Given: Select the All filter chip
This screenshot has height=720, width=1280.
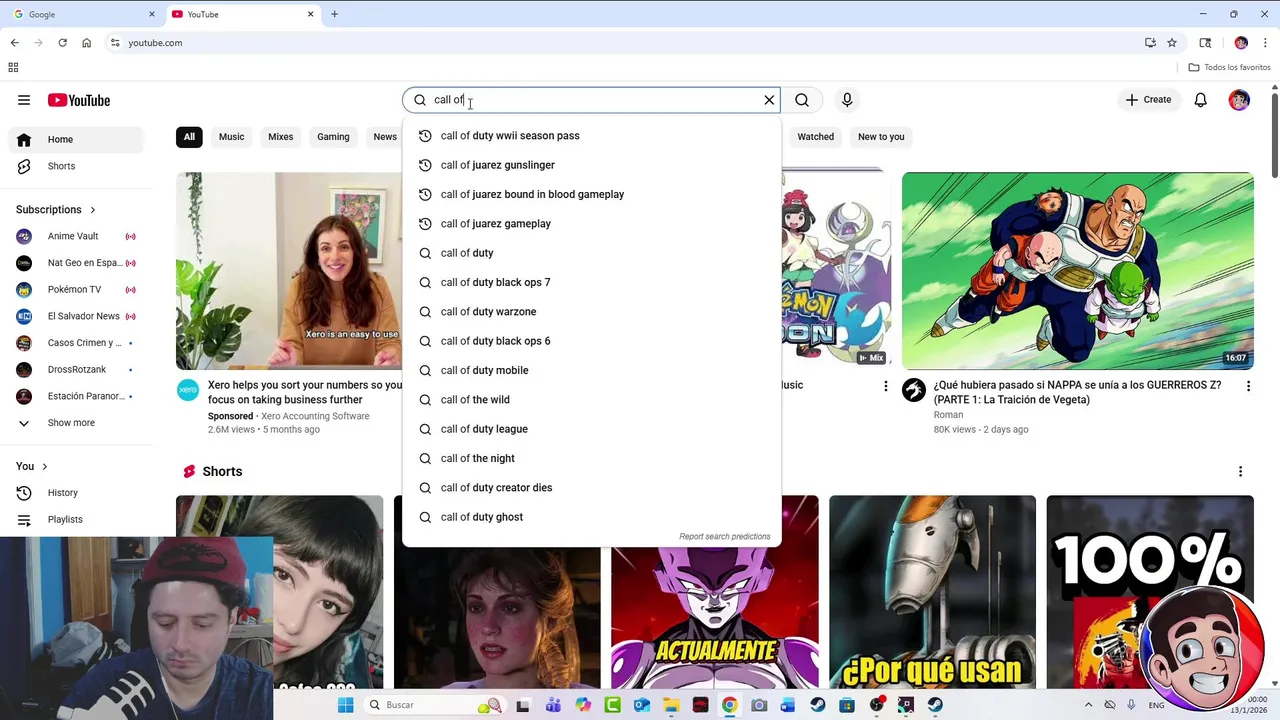Looking at the screenshot, I should (189, 137).
